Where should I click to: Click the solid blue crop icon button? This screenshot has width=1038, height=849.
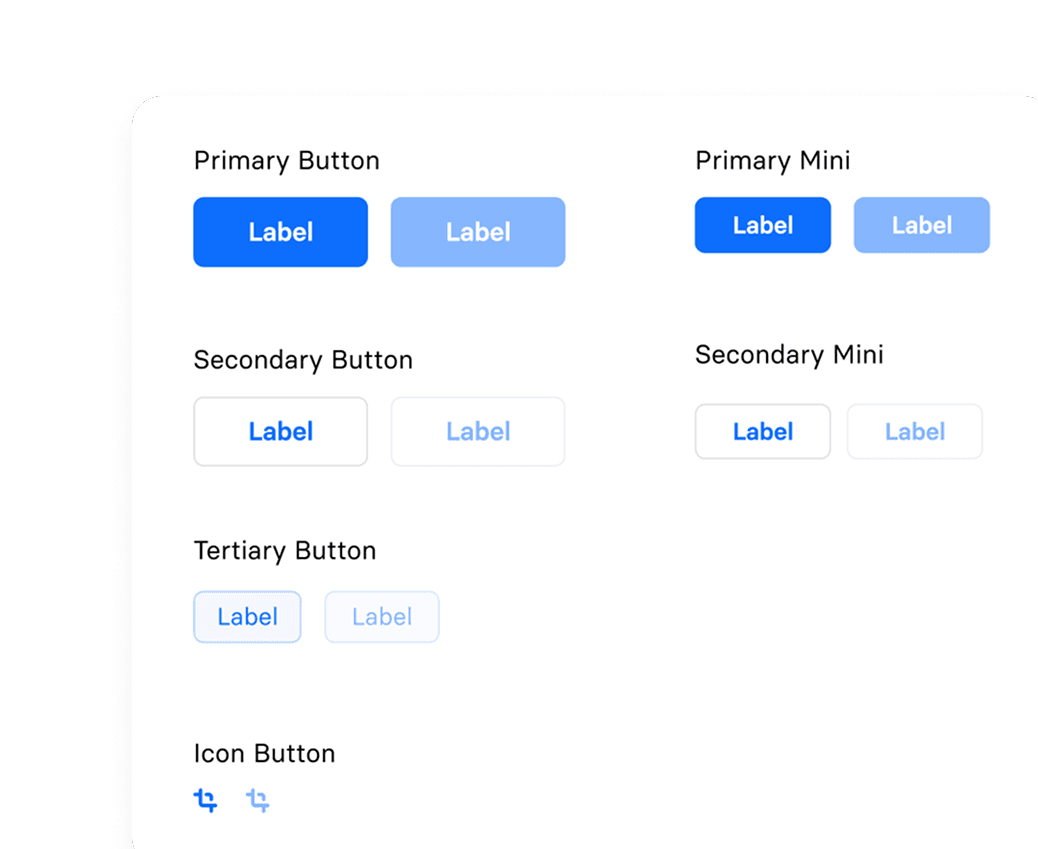[x=205, y=800]
